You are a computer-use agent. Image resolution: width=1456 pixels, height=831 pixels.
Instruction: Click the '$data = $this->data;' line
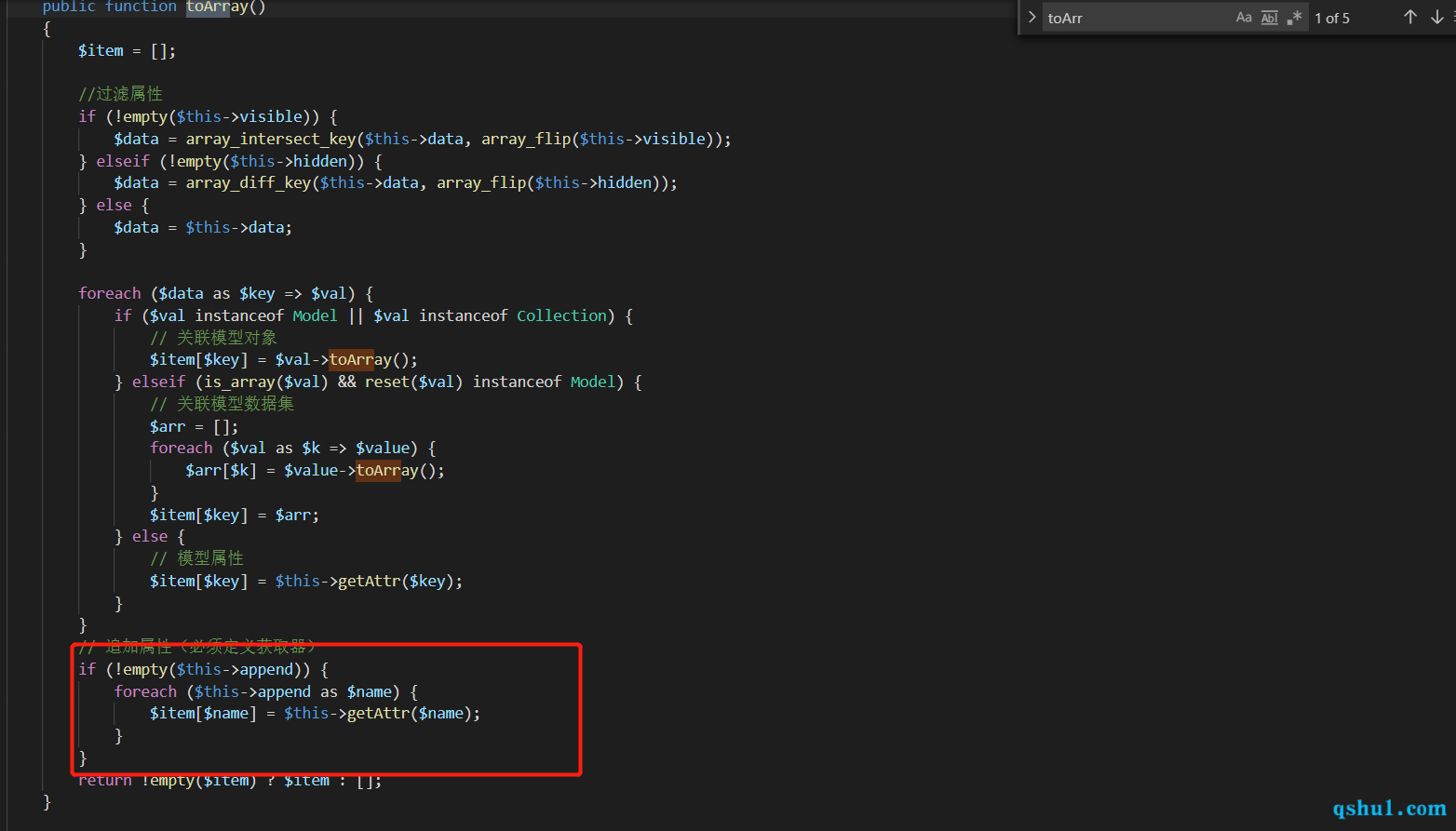(203, 227)
